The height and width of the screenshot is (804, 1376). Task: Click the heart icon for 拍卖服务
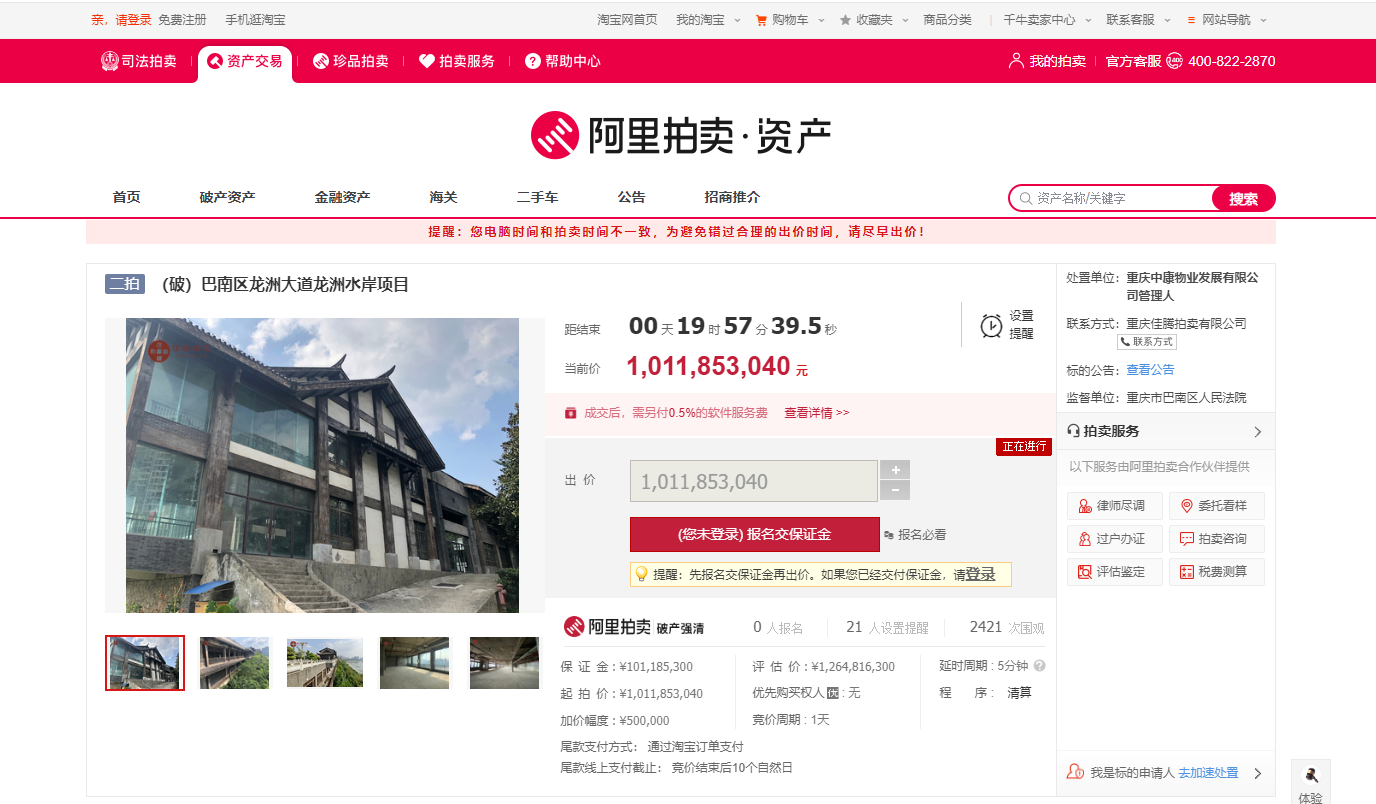[x=427, y=61]
